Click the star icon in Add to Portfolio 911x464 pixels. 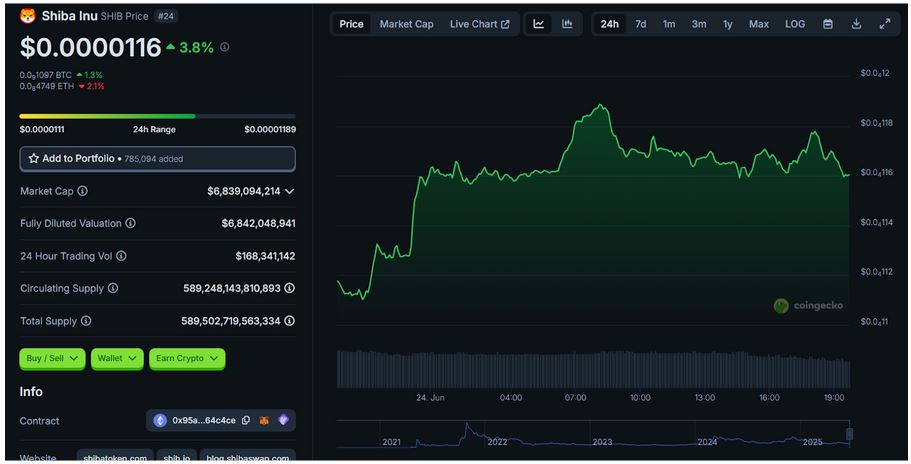pyautogui.click(x=34, y=159)
